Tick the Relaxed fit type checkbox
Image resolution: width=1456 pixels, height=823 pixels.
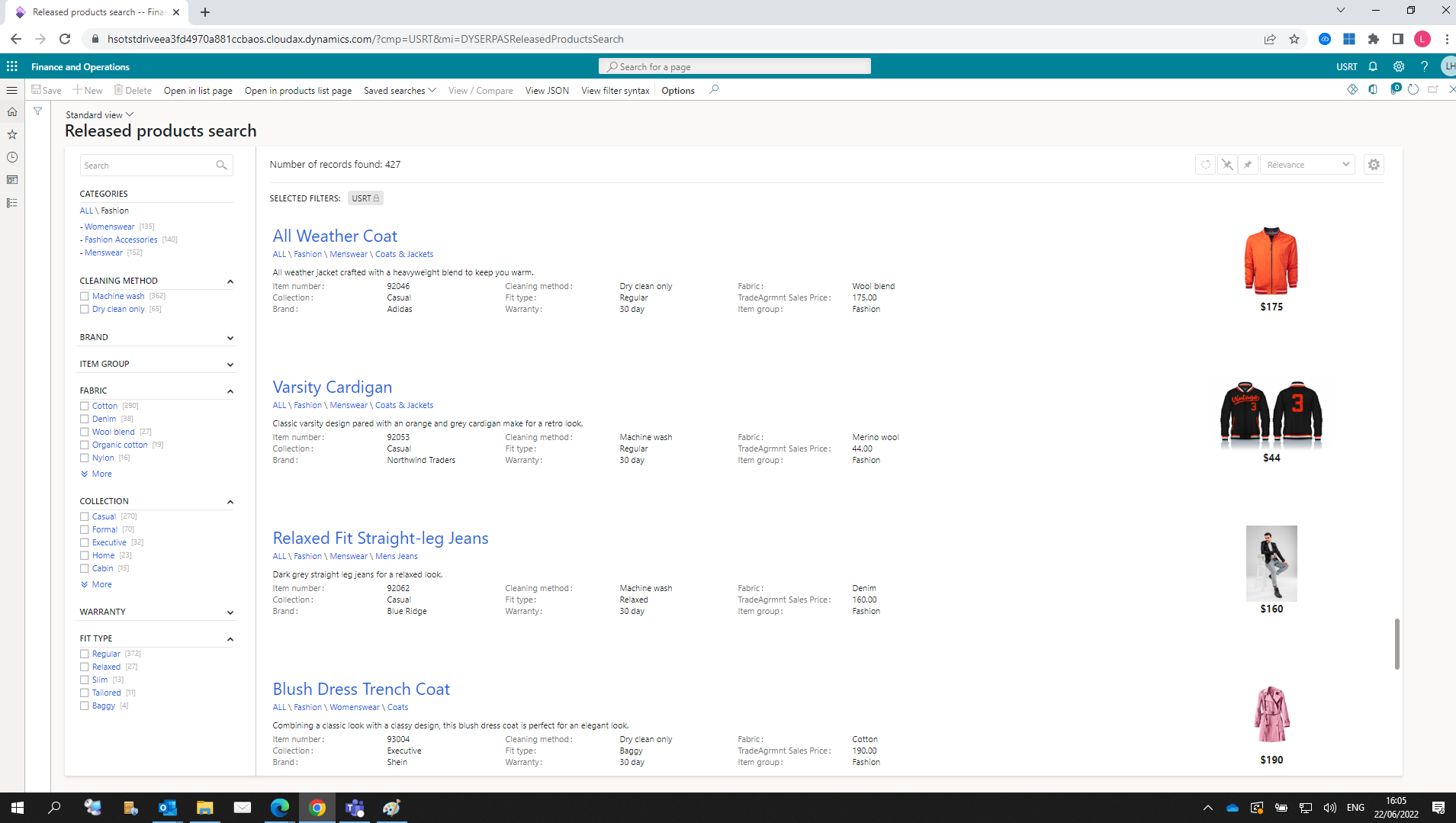[x=85, y=667]
